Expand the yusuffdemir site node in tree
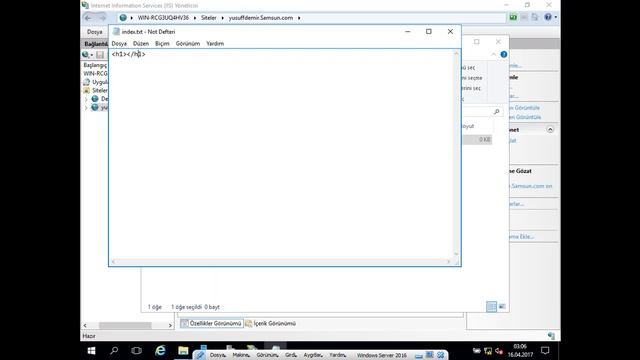This screenshot has width=640, height=360. click(x=86, y=108)
